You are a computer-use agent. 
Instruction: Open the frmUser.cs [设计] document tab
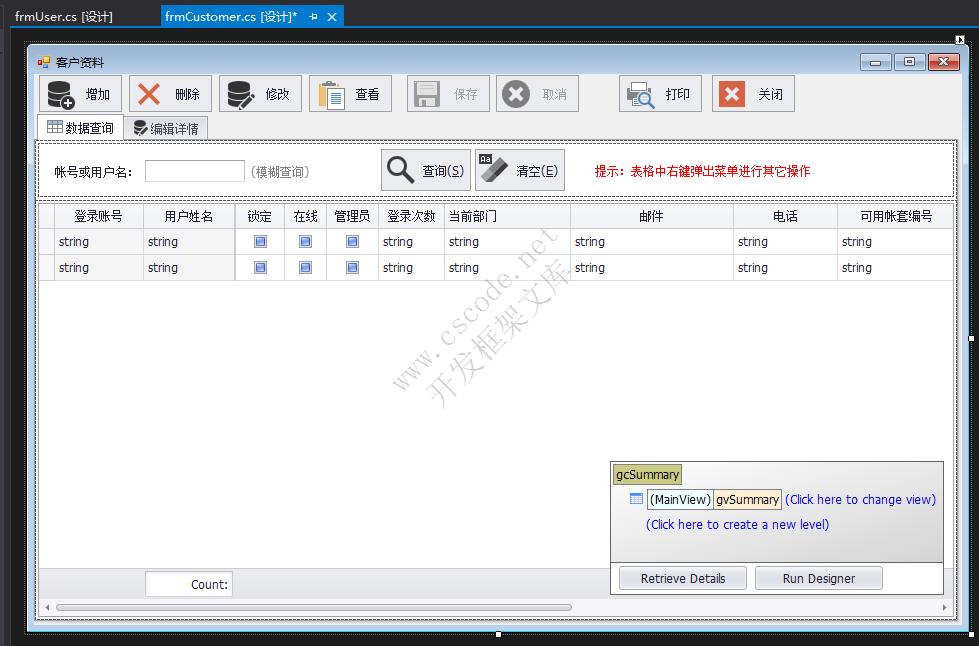(65, 15)
